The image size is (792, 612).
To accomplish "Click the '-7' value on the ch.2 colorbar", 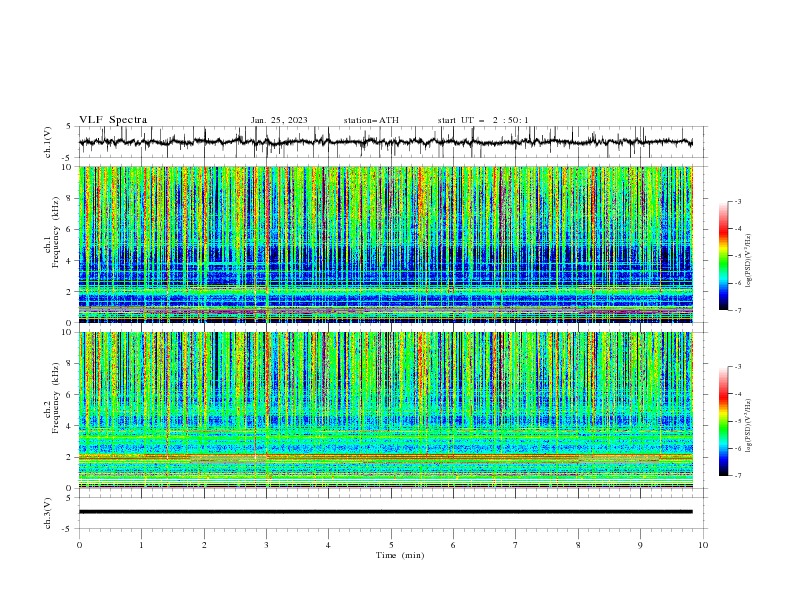I will [737, 475].
